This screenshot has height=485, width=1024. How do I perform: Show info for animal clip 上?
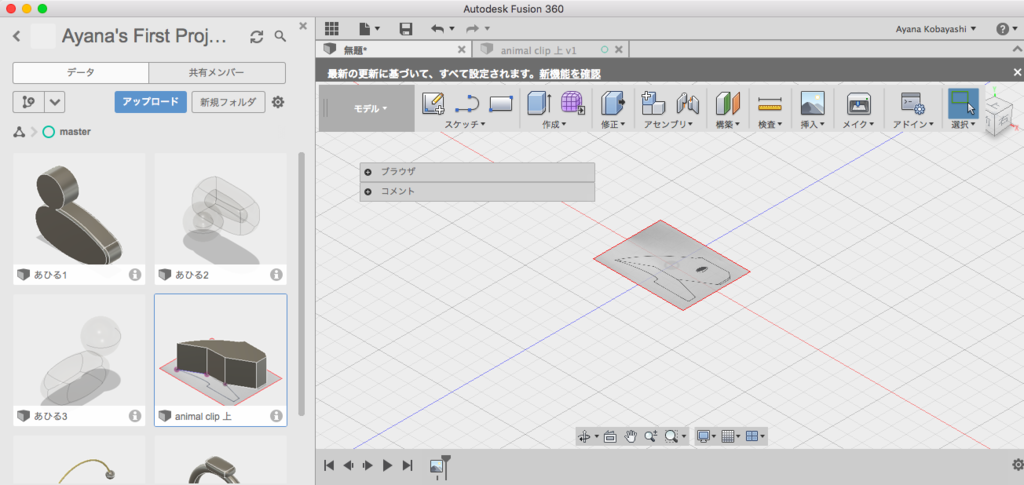click(x=276, y=416)
